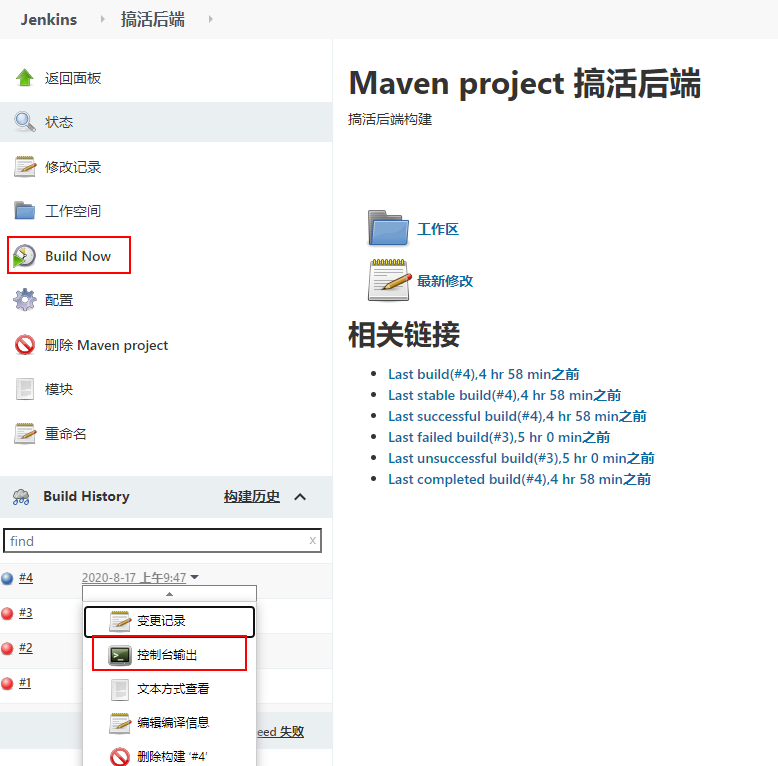This screenshot has width=778, height=766.
Task: Open 返回面板 sidebar link
Action: point(73,78)
